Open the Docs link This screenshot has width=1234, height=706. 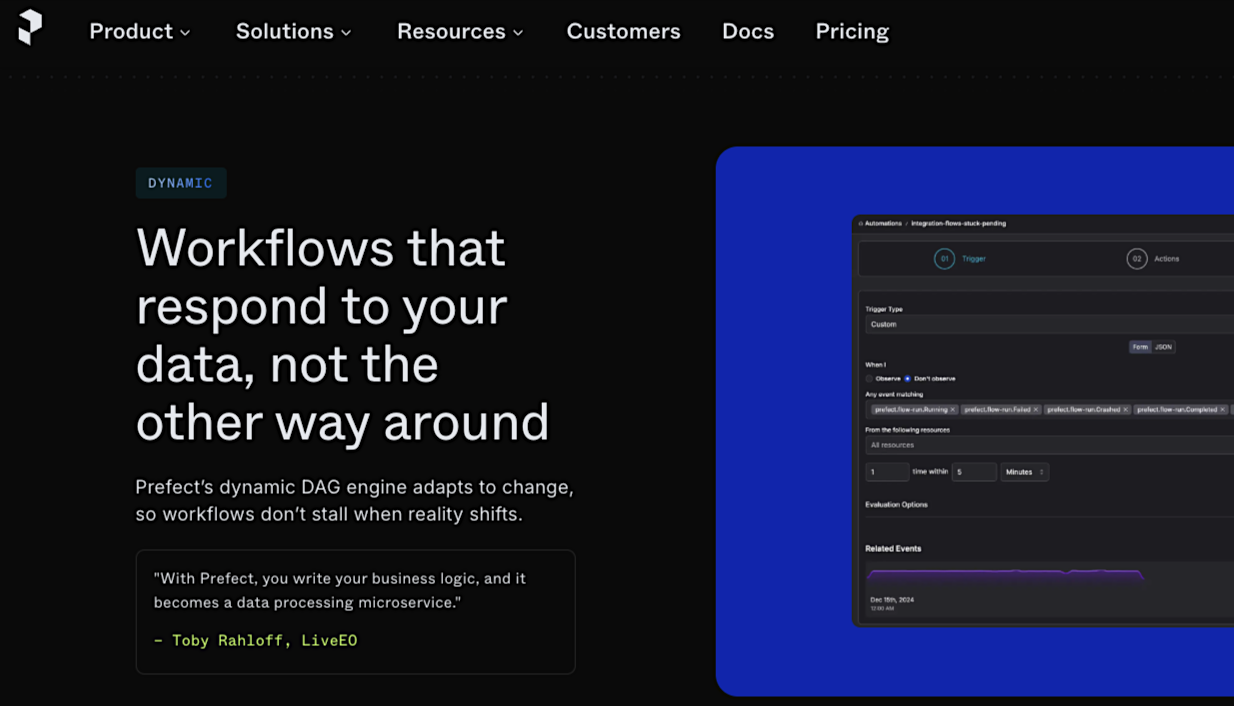[748, 31]
